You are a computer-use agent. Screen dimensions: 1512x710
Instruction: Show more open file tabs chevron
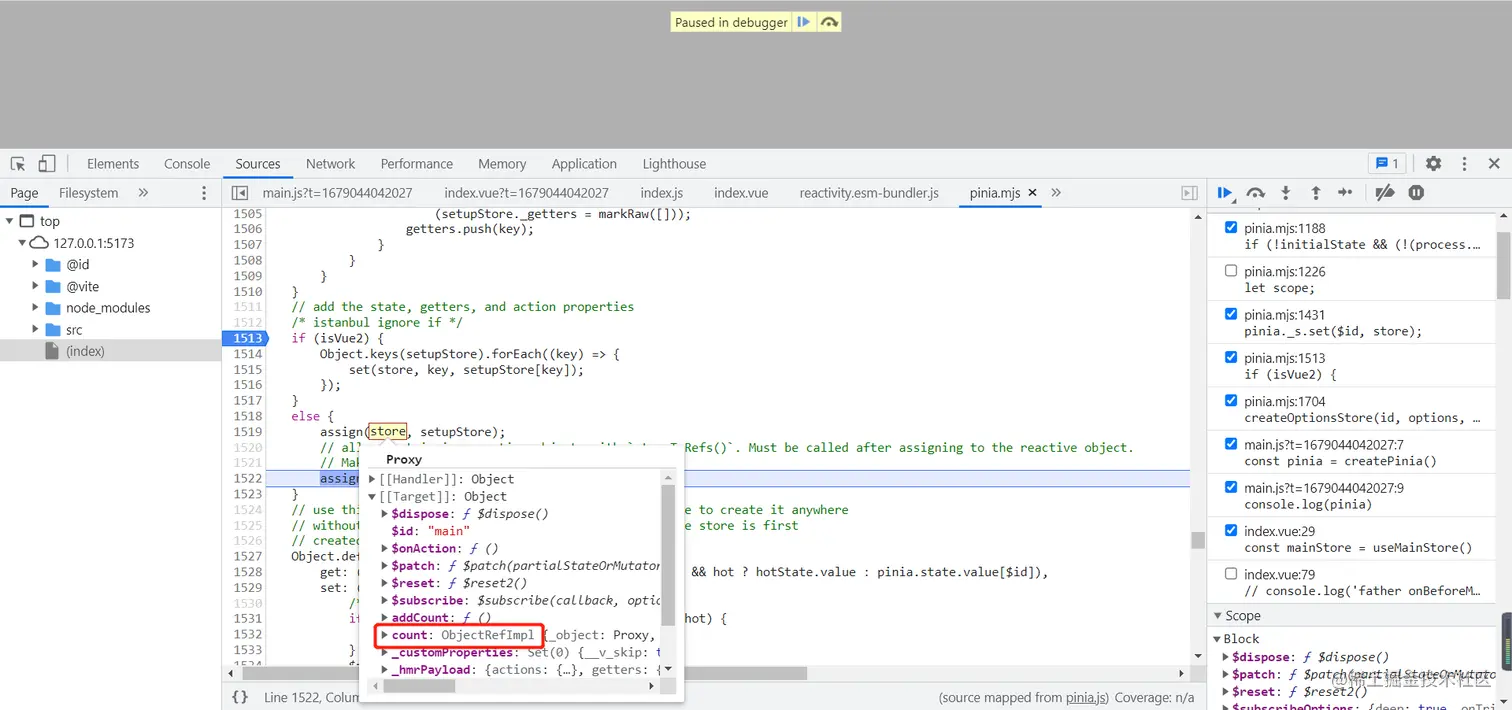click(1056, 193)
